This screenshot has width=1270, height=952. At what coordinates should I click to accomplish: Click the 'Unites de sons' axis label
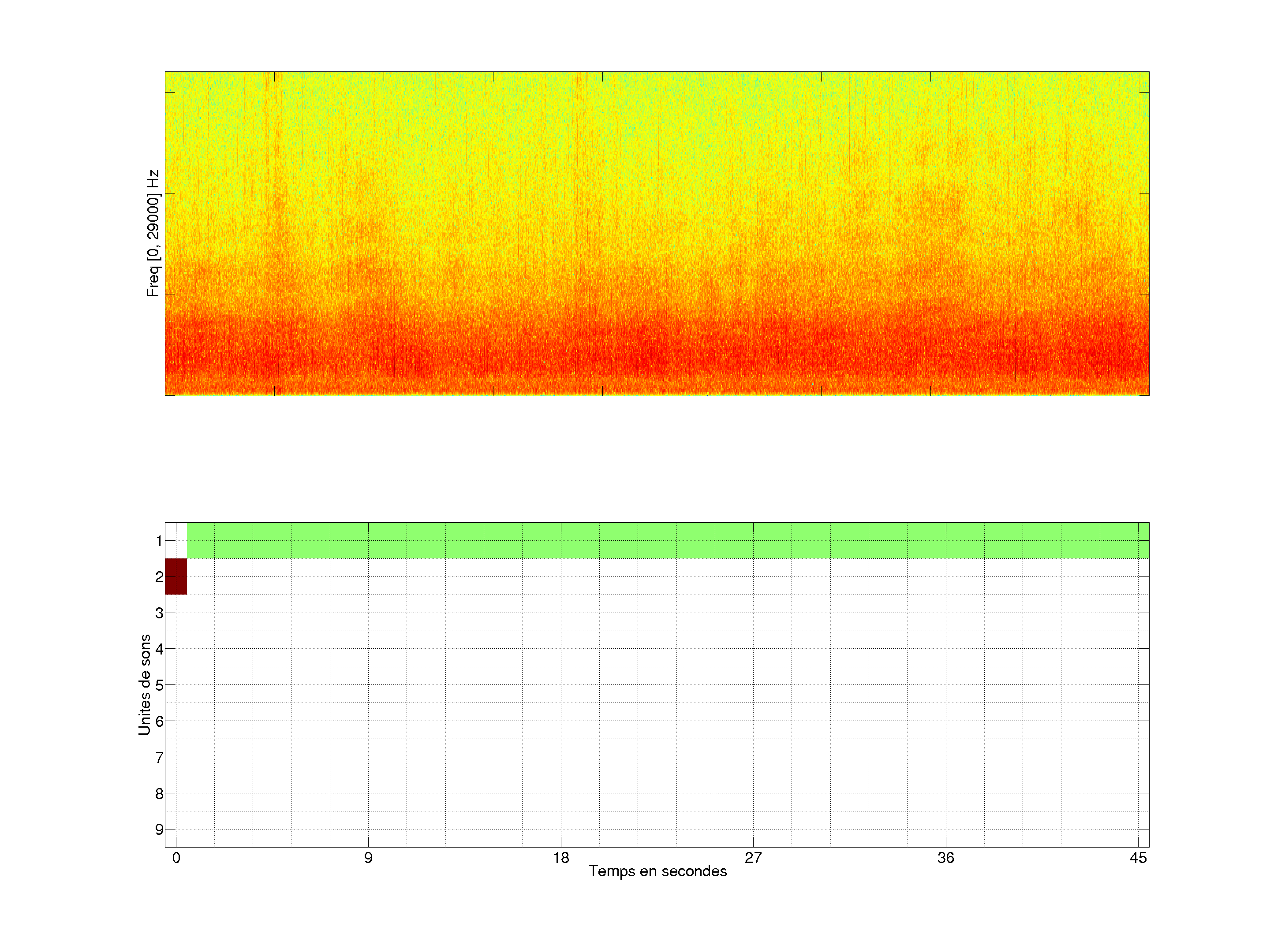point(145,684)
